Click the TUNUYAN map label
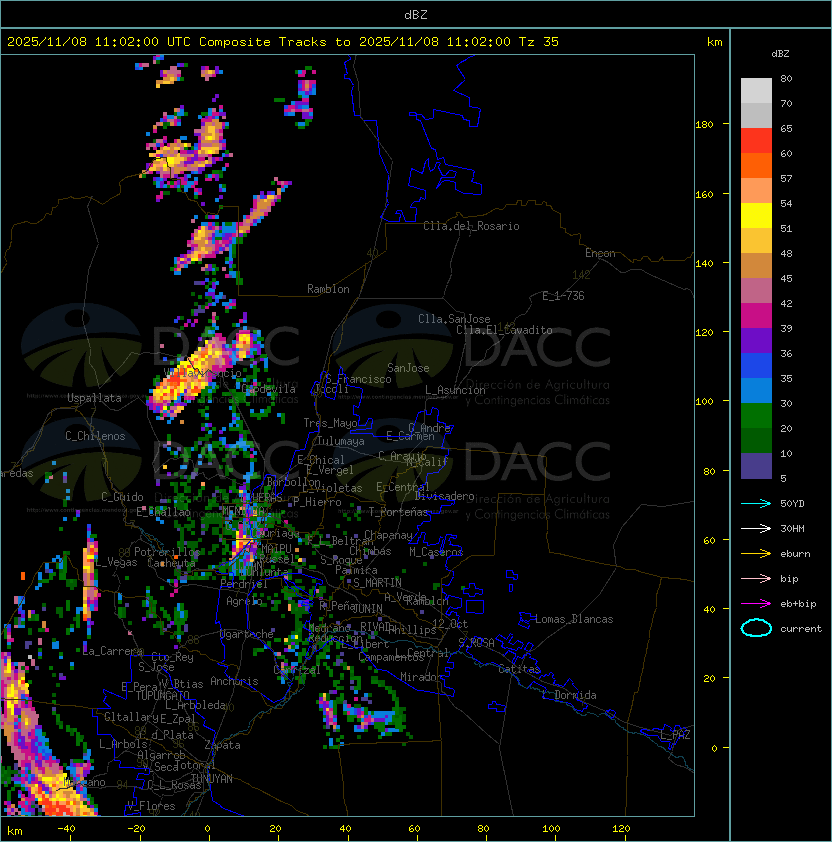Viewport: 832px width, 842px height. pyautogui.click(x=212, y=779)
